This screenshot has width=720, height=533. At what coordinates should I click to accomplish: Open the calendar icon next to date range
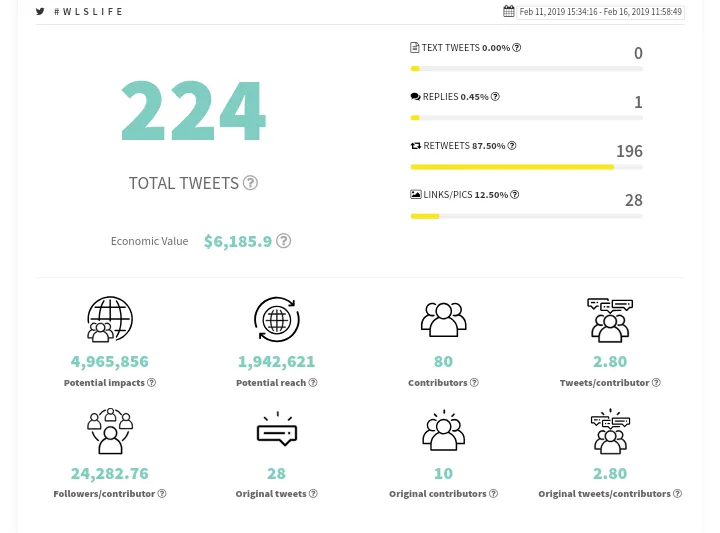coord(508,11)
